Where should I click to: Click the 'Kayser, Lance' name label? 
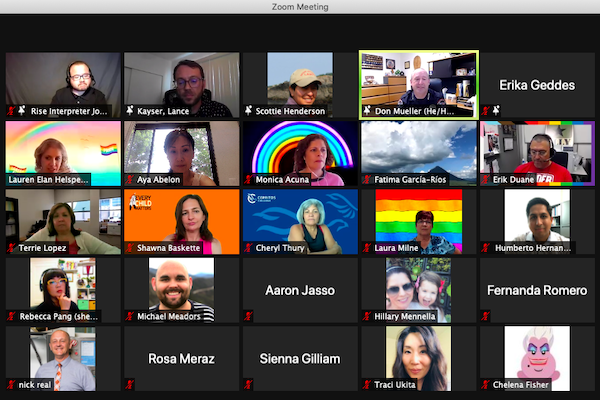(163, 111)
